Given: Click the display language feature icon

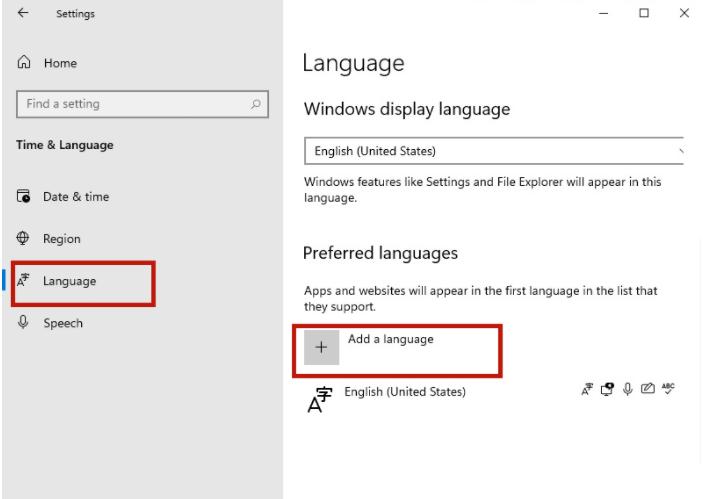Looking at the screenshot, I should pos(587,389).
